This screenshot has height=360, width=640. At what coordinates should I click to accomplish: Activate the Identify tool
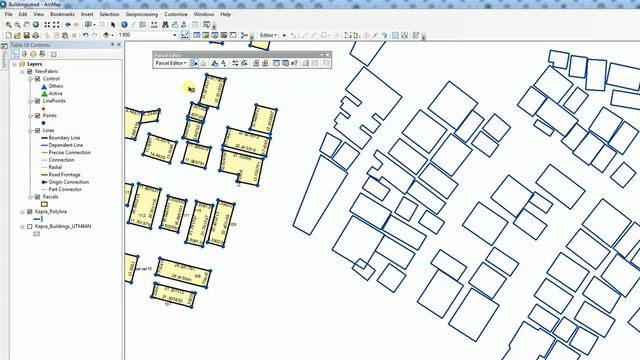[124, 25]
